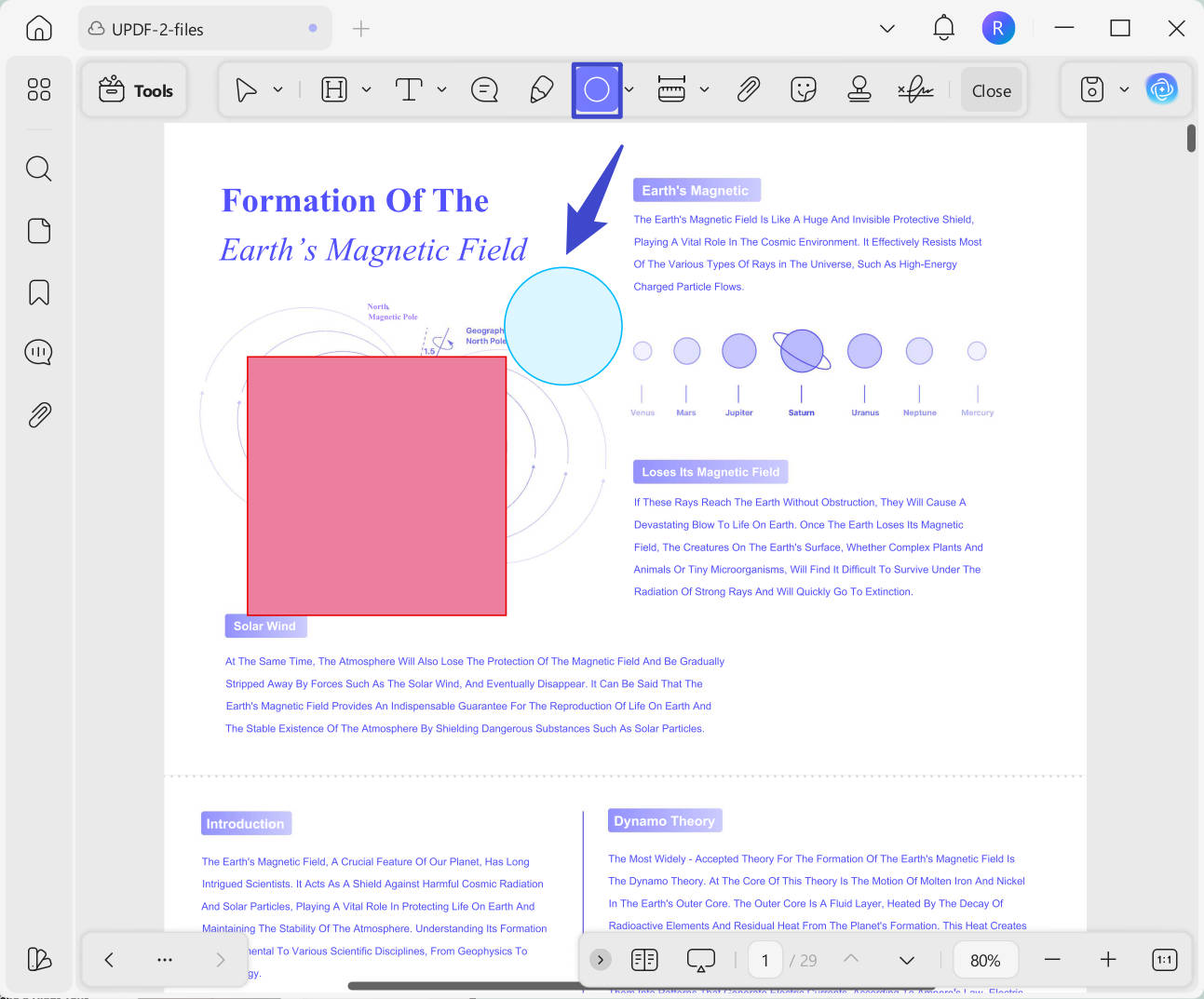Open the attachments panel in sidebar
This screenshot has width=1204, height=999.
pos(38,414)
